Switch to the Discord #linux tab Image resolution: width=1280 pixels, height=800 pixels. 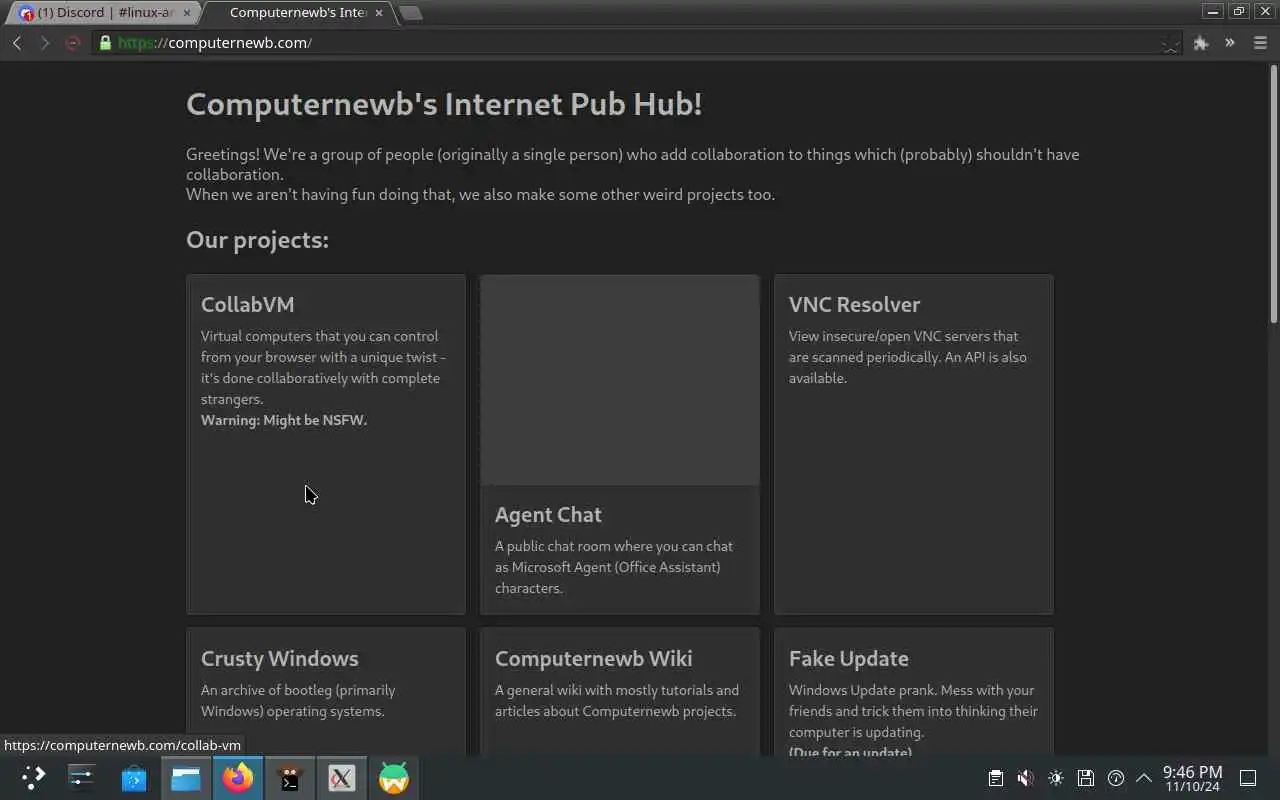104,13
